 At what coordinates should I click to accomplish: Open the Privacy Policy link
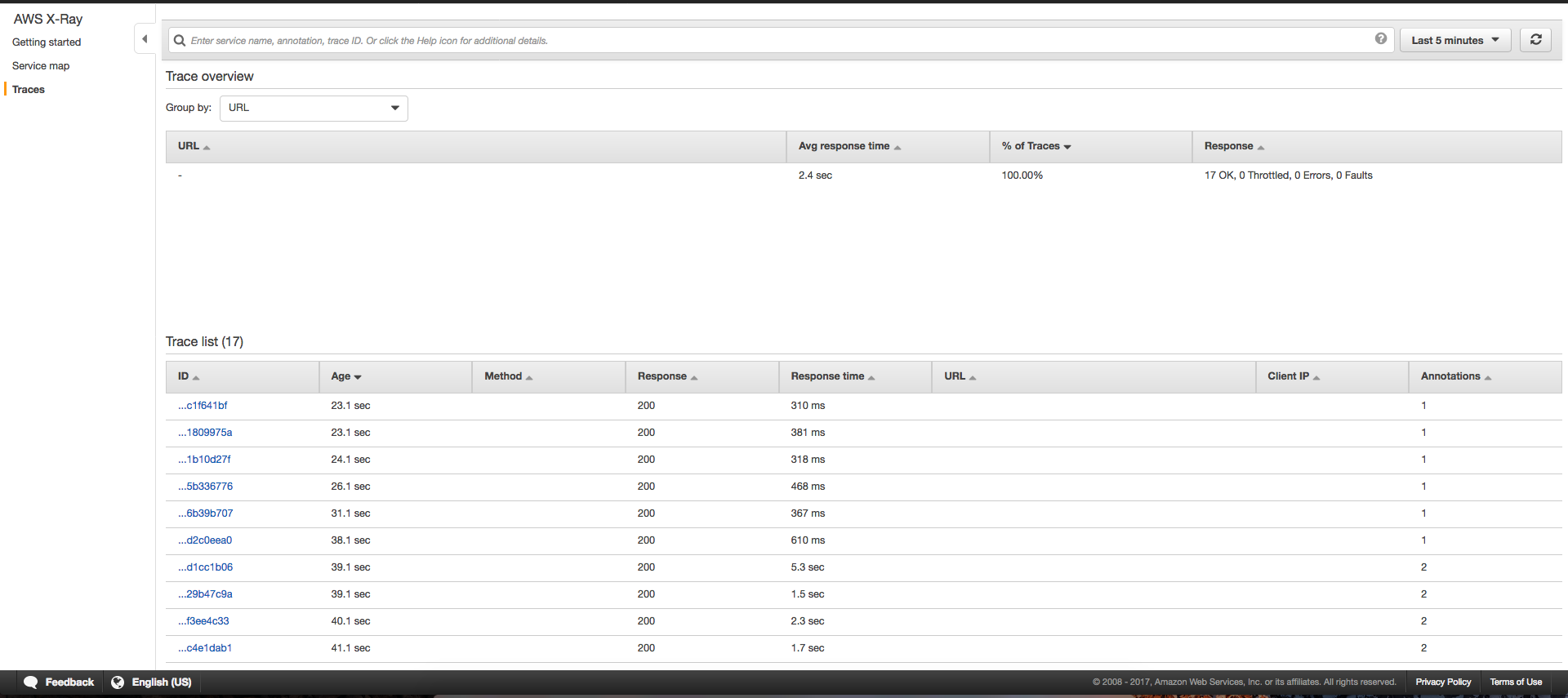[x=1442, y=682]
